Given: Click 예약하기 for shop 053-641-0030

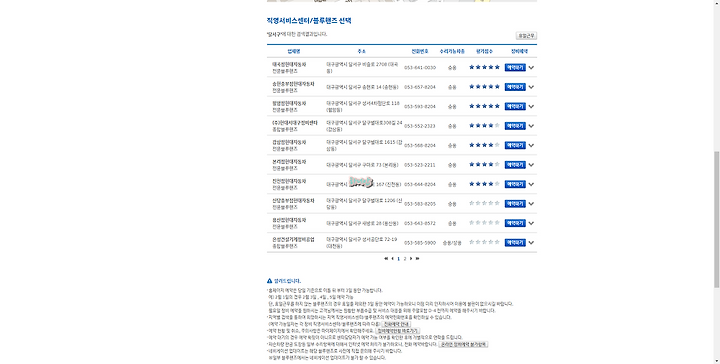Looking at the screenshot, I should point(515,67).
